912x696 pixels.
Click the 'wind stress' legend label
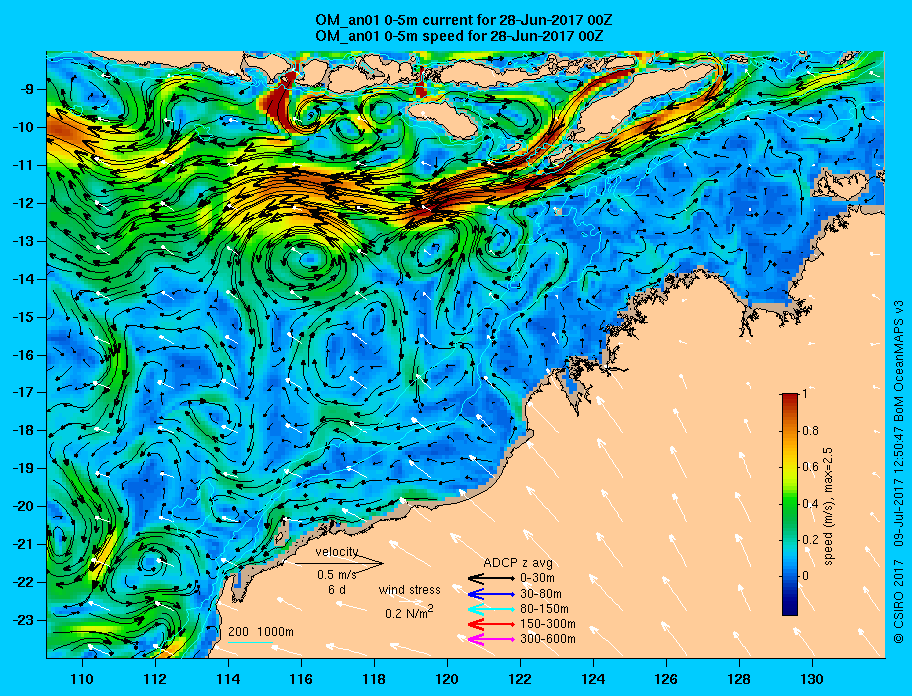pyautogui.click(x=409, y=590)
